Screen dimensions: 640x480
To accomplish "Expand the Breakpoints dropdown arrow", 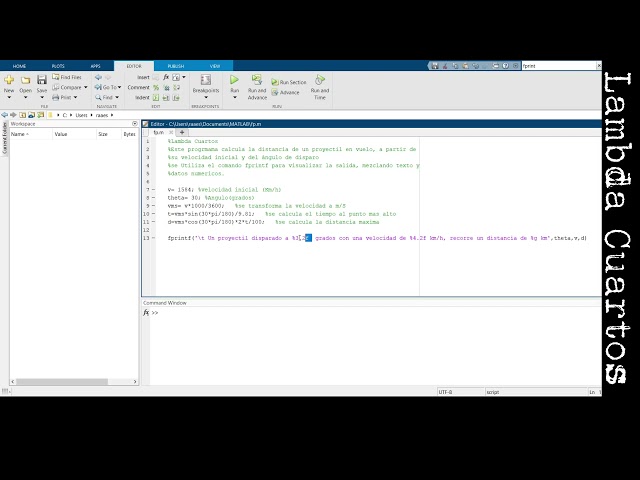I will point(206,98).
